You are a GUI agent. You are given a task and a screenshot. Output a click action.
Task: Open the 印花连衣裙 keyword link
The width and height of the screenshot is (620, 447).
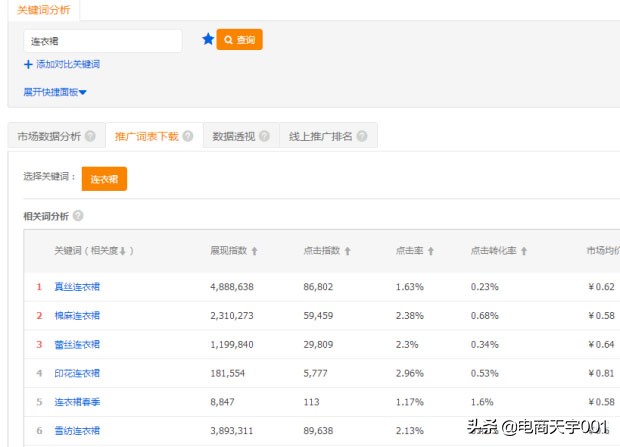[x=77, y=373]
